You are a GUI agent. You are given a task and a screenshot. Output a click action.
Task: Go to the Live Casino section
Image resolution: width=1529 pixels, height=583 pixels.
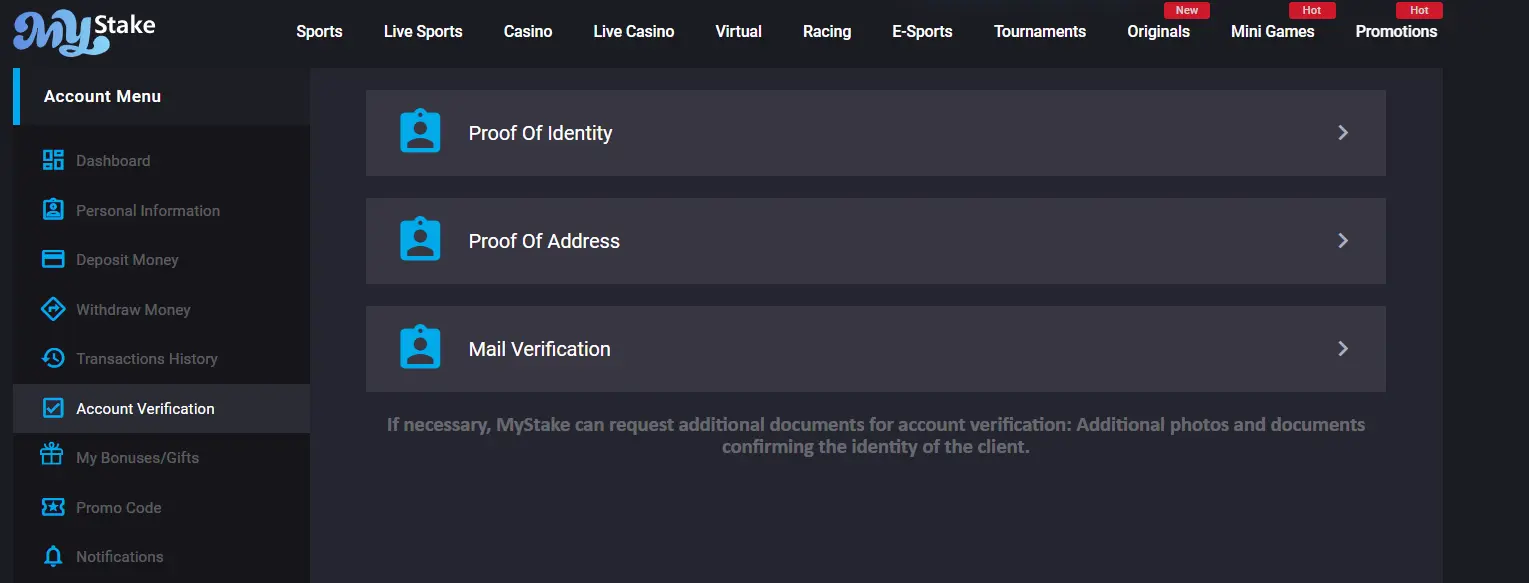click(634, 31)
